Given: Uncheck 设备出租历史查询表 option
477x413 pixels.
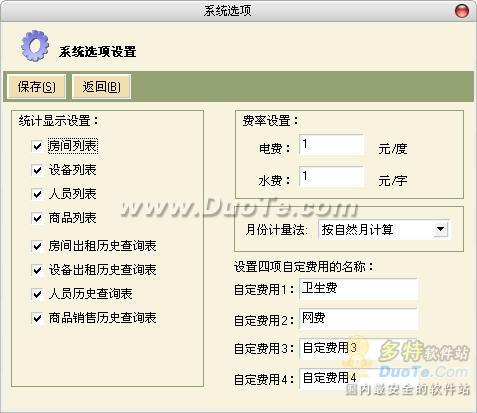Looking at the screenshot, I should point(37,270).
